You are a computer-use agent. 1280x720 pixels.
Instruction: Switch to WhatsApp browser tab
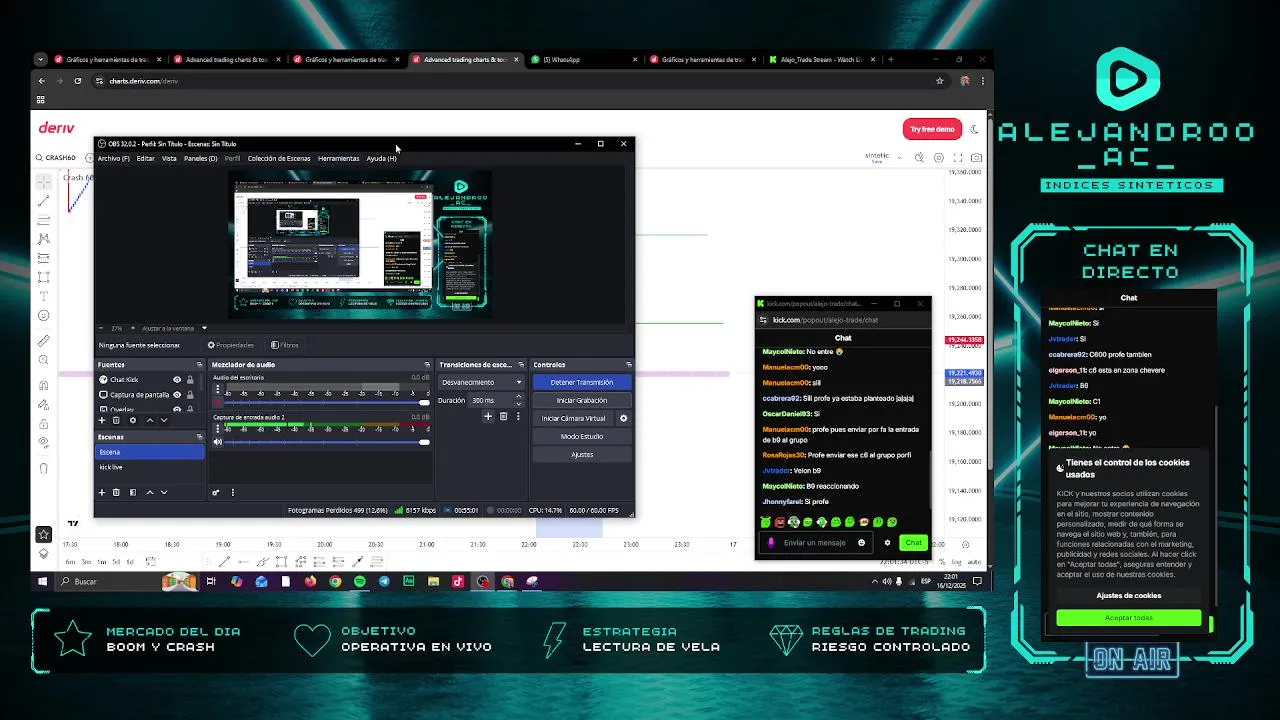(585, 59)
